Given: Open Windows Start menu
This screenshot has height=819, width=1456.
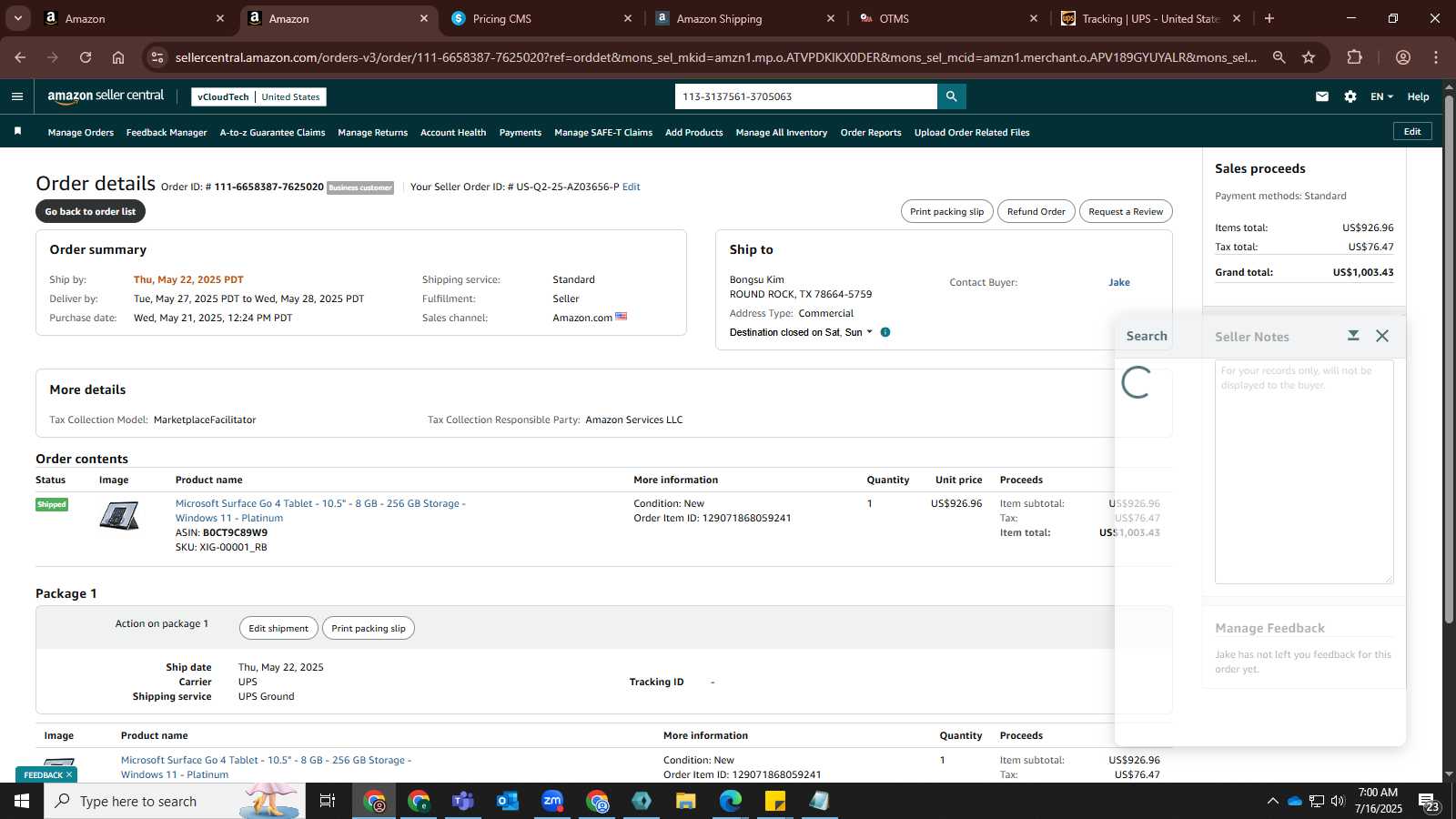Looking at the screenshot, I should (x=22, y=801).
